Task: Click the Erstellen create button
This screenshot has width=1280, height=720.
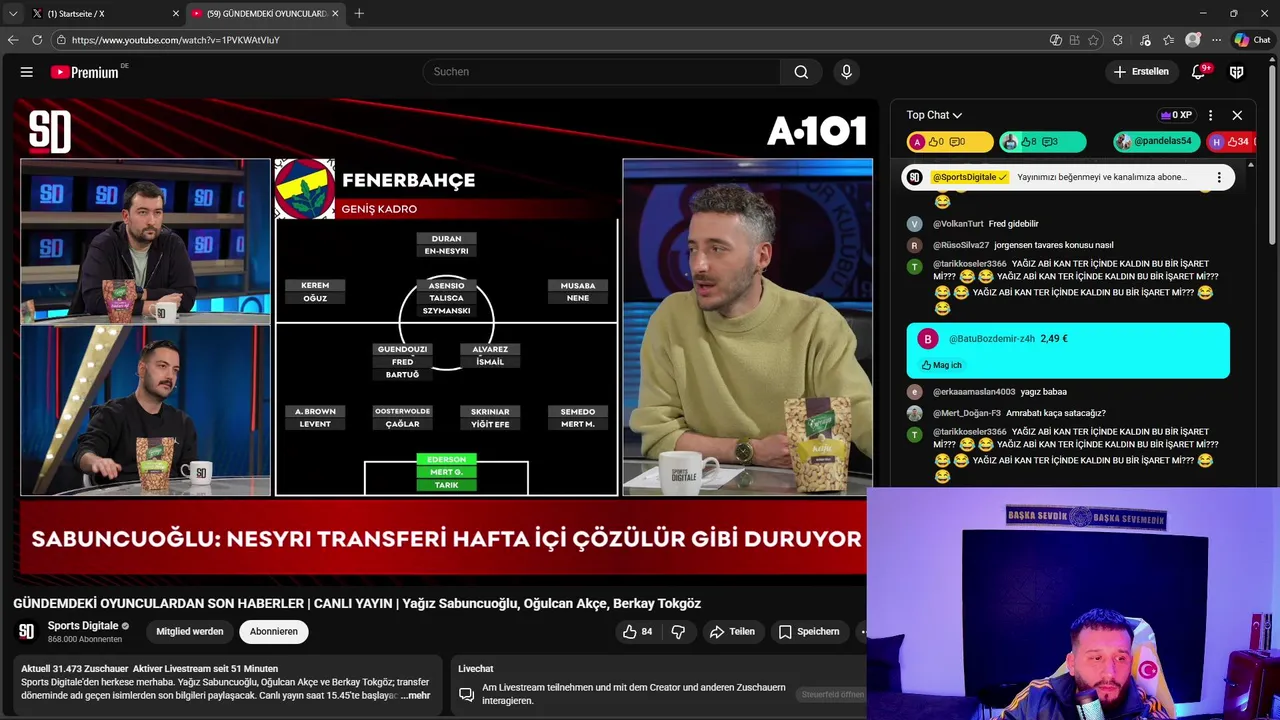Action: (1141, 72)
